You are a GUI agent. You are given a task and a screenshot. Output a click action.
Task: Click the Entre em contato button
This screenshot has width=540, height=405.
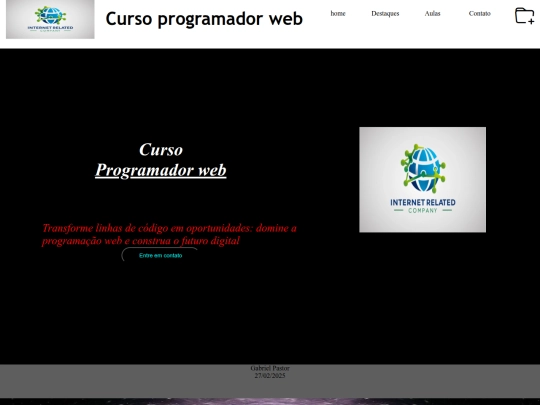[160, 255]
